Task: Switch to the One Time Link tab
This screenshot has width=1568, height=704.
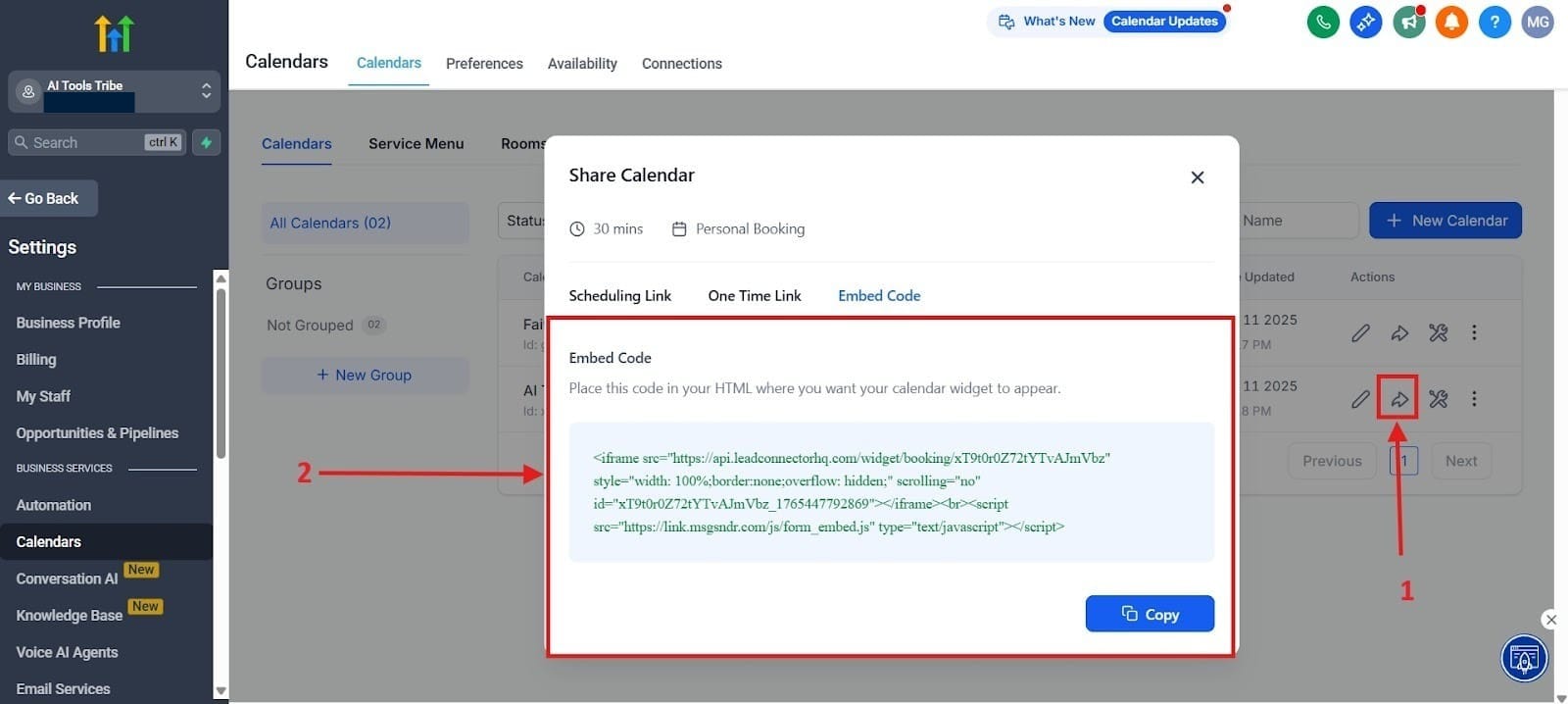Action: pyautogui.click(x=754, y=296)
